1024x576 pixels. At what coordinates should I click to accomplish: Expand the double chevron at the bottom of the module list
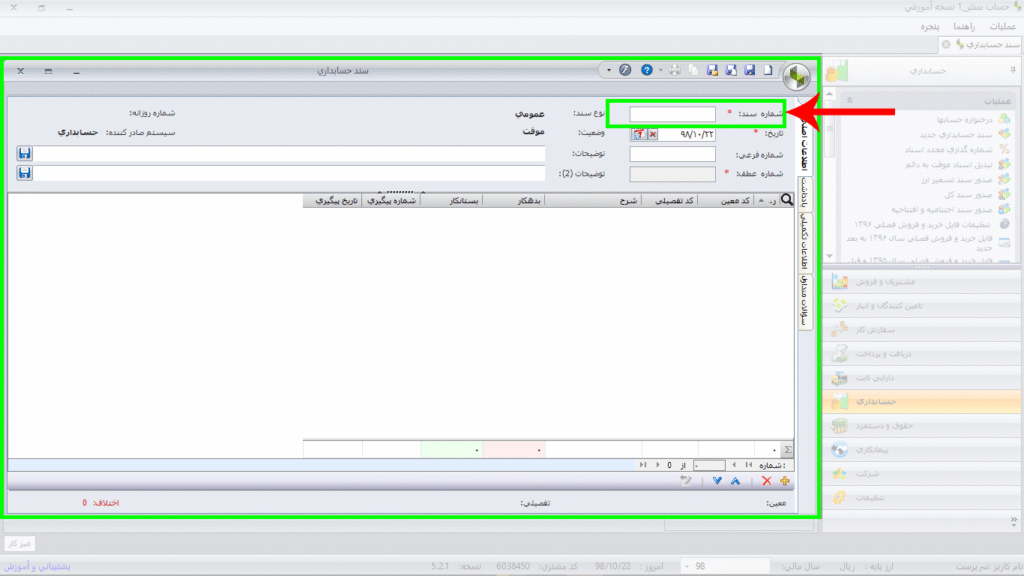coord(1014,521)
